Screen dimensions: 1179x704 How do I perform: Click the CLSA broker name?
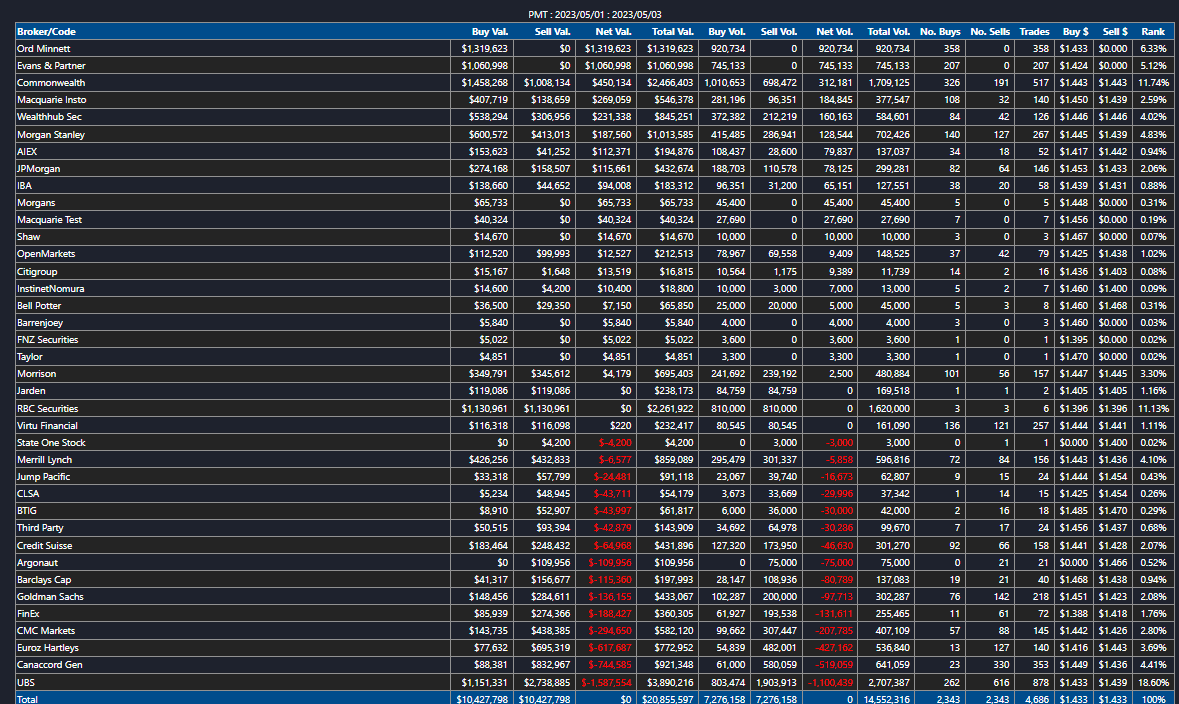point(28,493)
